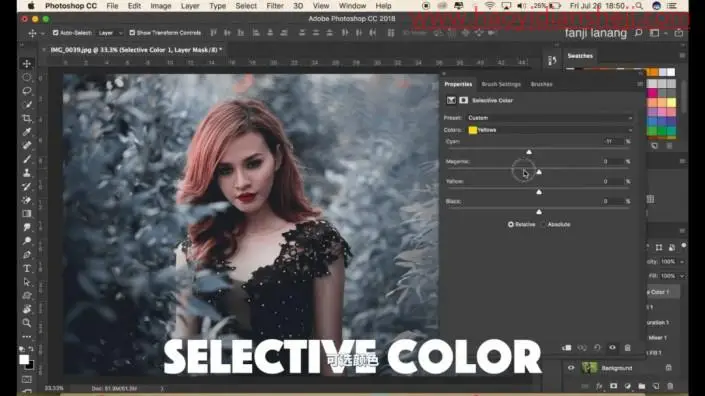This screenshot has width=705, height=396.
Task: Click the Yellow percentage value field
Action: [x=613, y=182]
